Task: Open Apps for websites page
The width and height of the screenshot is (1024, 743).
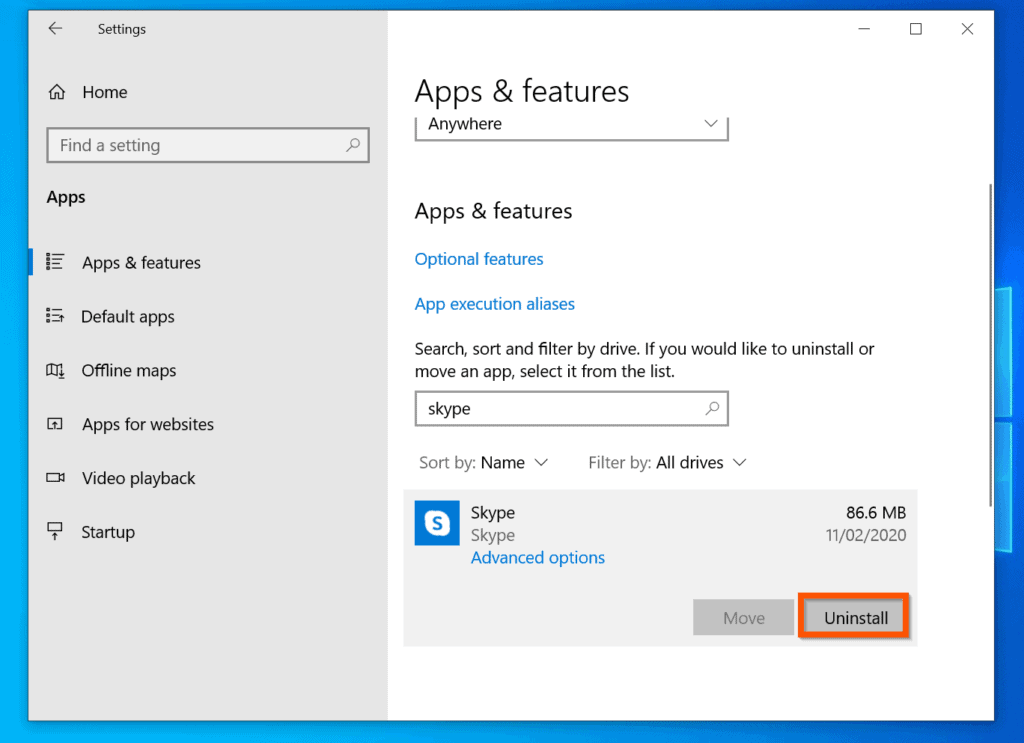Action: (x=148, y=424)
